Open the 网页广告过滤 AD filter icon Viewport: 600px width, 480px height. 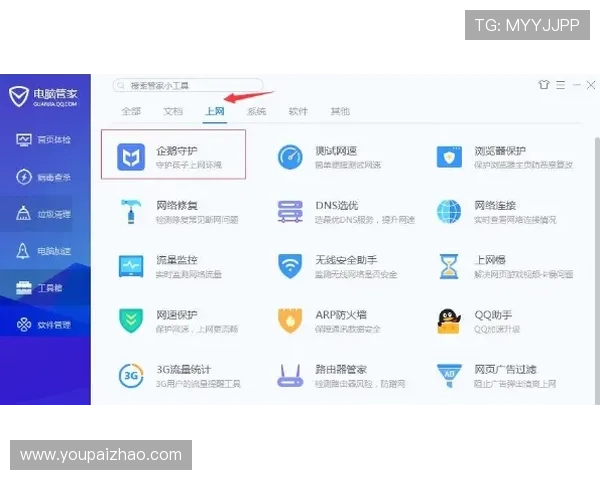[449, 376]
